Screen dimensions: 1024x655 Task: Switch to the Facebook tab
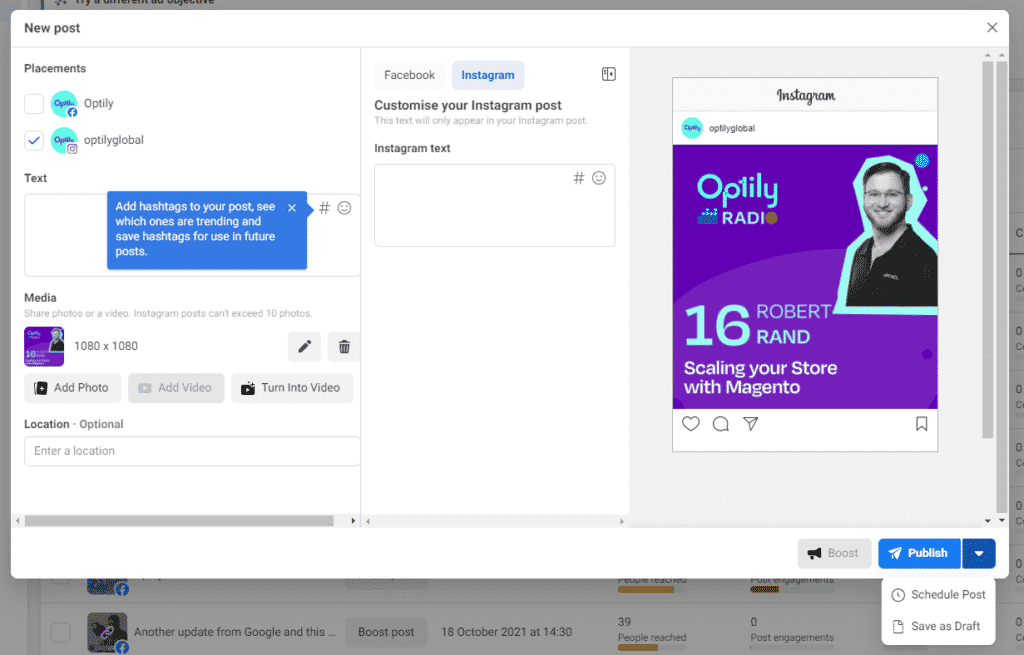tap(409, 75)
